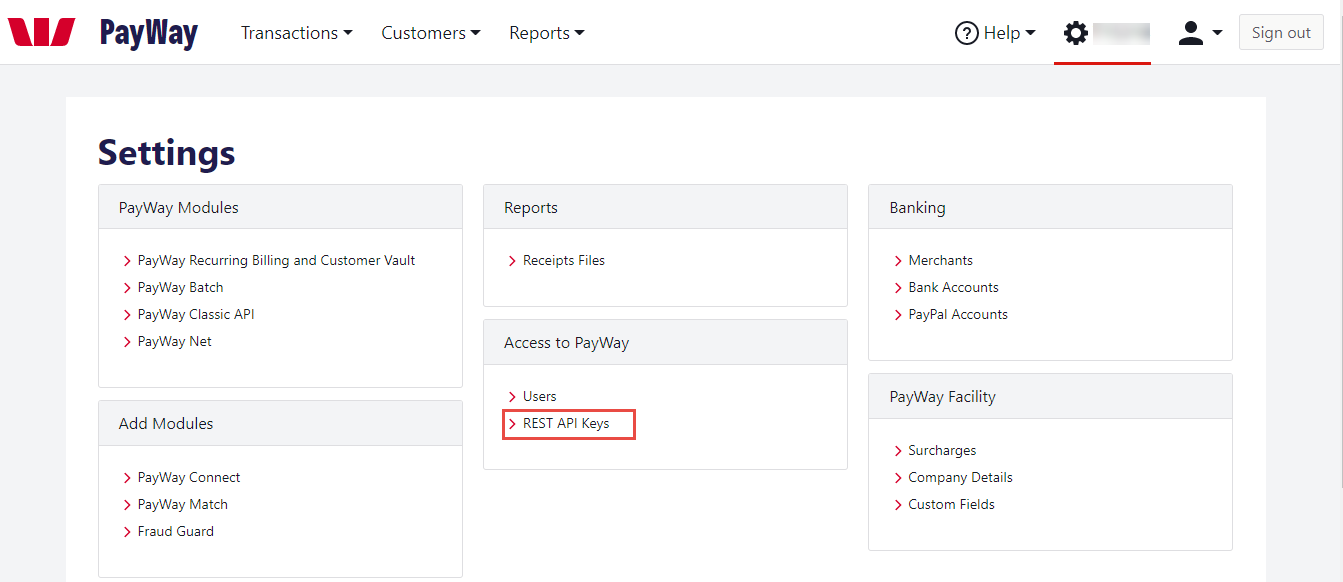Click the Banking panel header
Screen dimensions: 1343x582
point(1050,207)
